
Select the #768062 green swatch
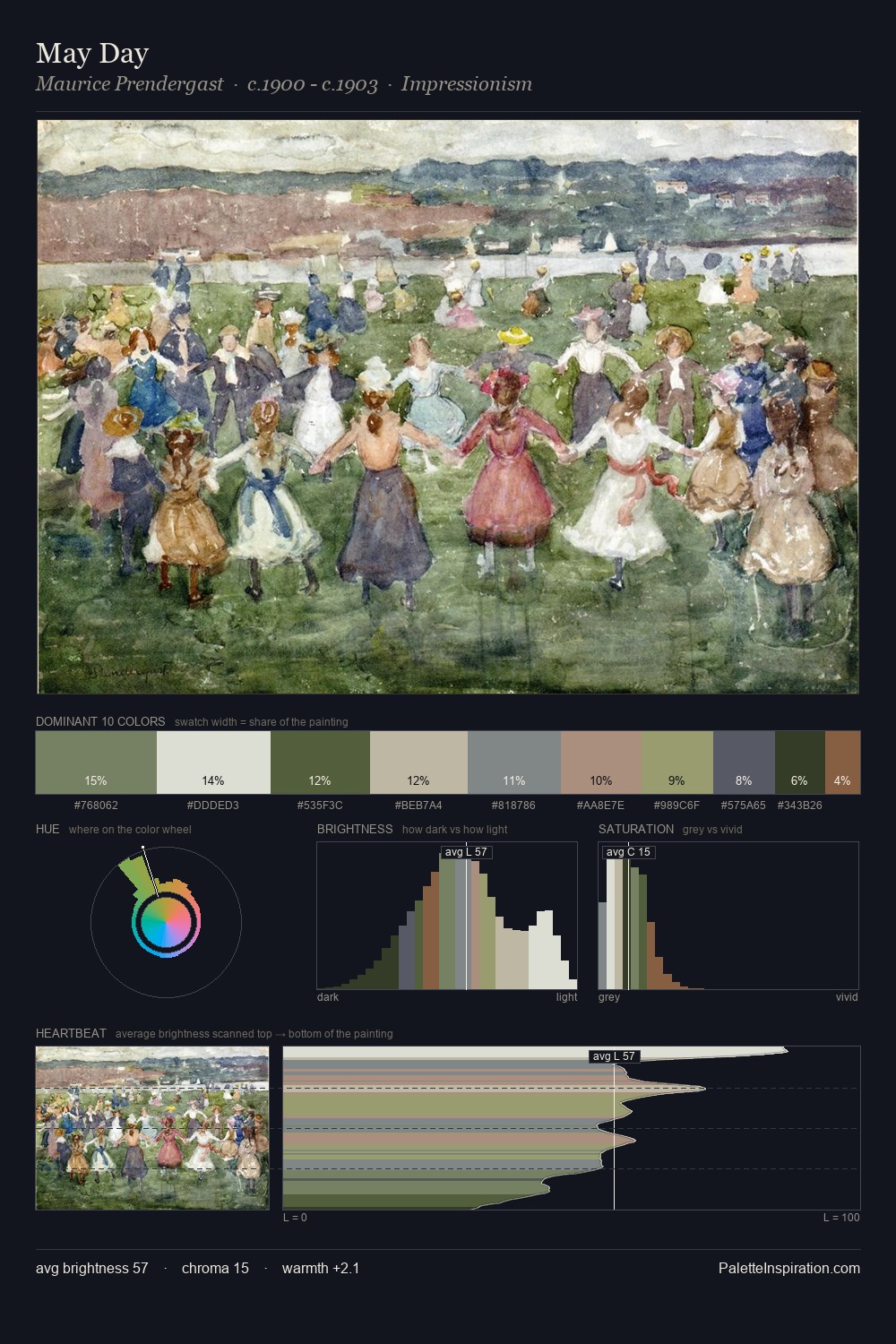click(96, 762)
